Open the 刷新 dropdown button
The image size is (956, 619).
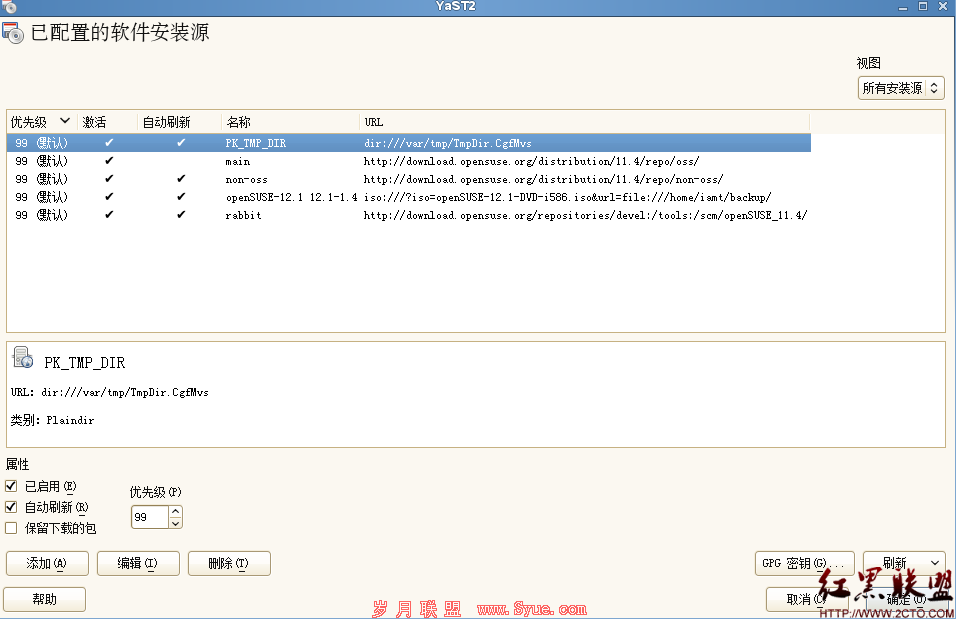tap(904, 563)
